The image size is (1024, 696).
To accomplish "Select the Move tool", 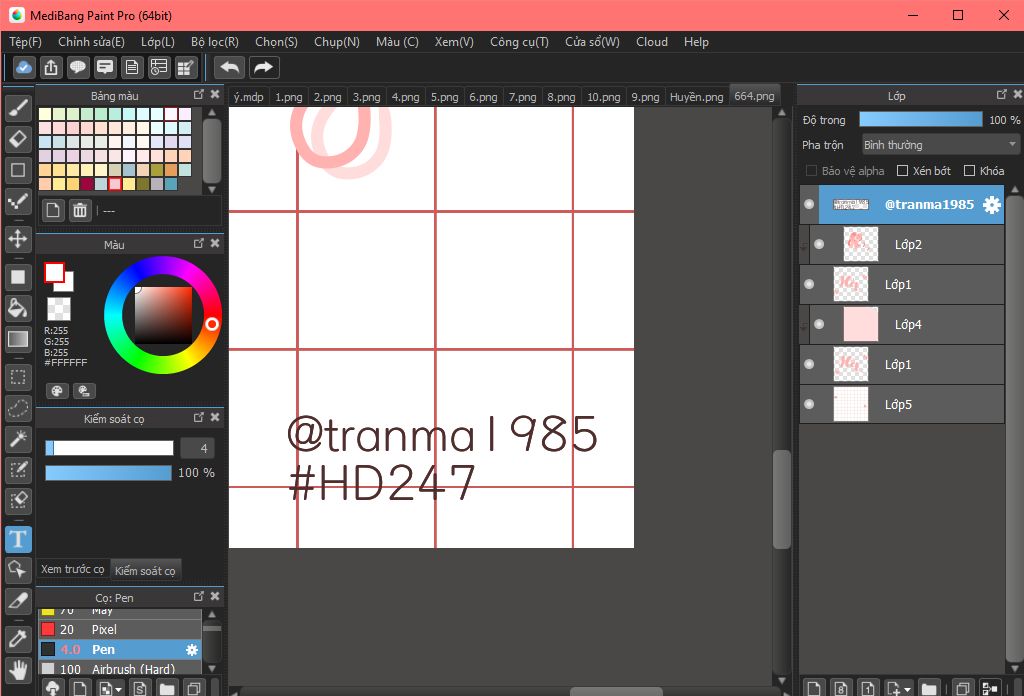I will click(x=18, y=238).
